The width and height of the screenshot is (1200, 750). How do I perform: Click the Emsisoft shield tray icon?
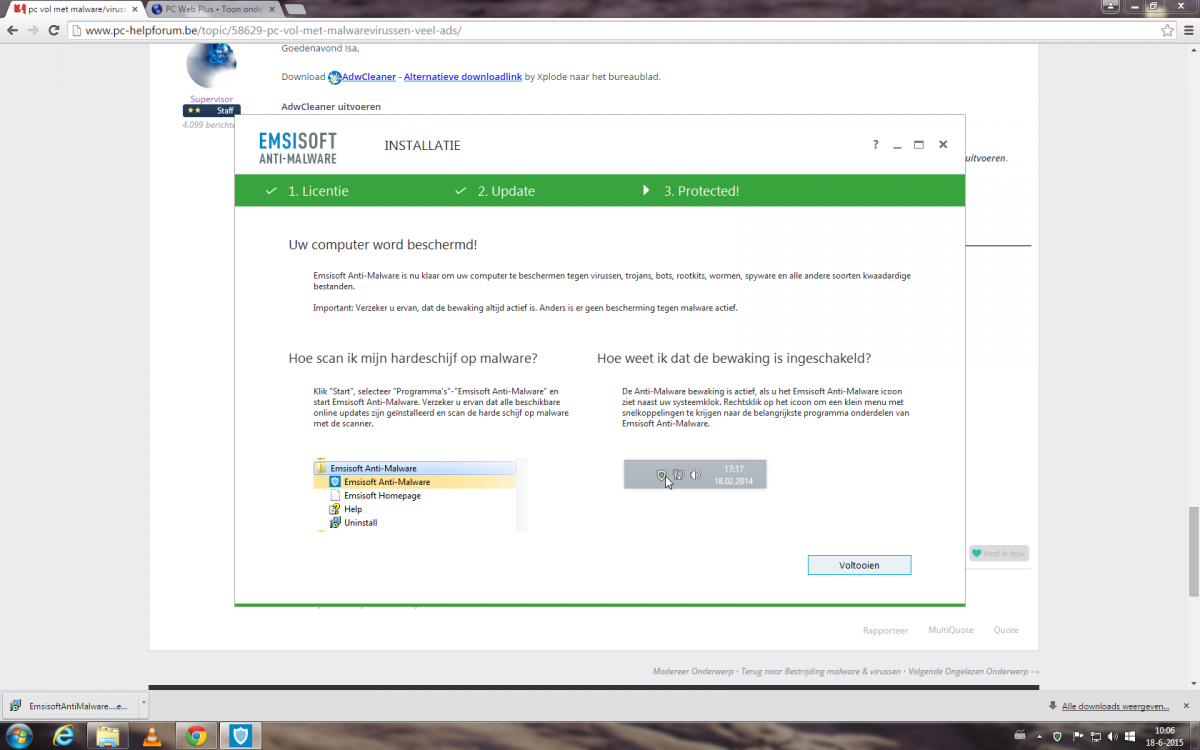[x=1058, y=736]
